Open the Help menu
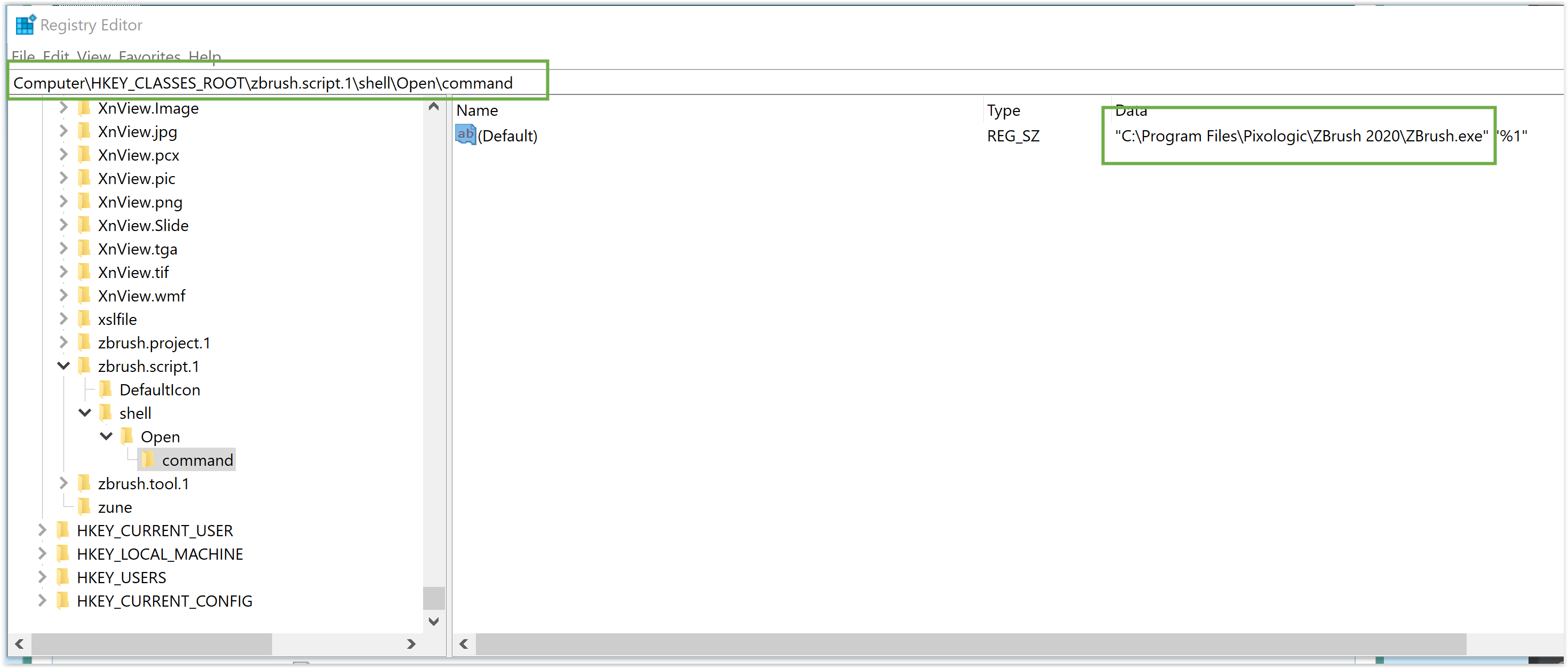This screenshot has height=668, width=1568. (204, 56)
